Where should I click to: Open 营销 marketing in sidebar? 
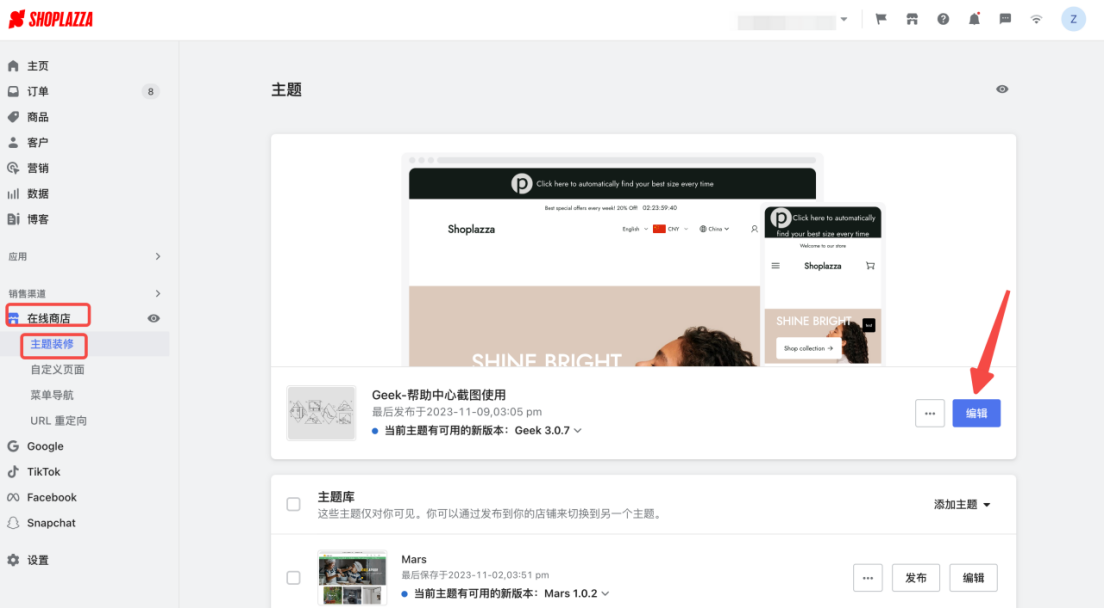pos(38,168)
